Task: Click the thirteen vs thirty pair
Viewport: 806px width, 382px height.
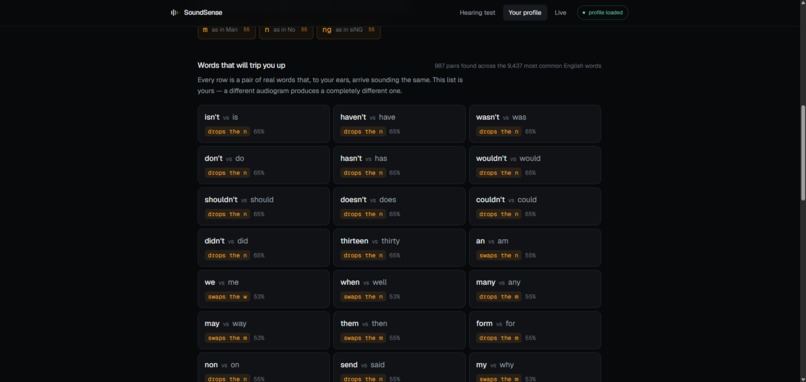Action: click(x=399, y=247)
